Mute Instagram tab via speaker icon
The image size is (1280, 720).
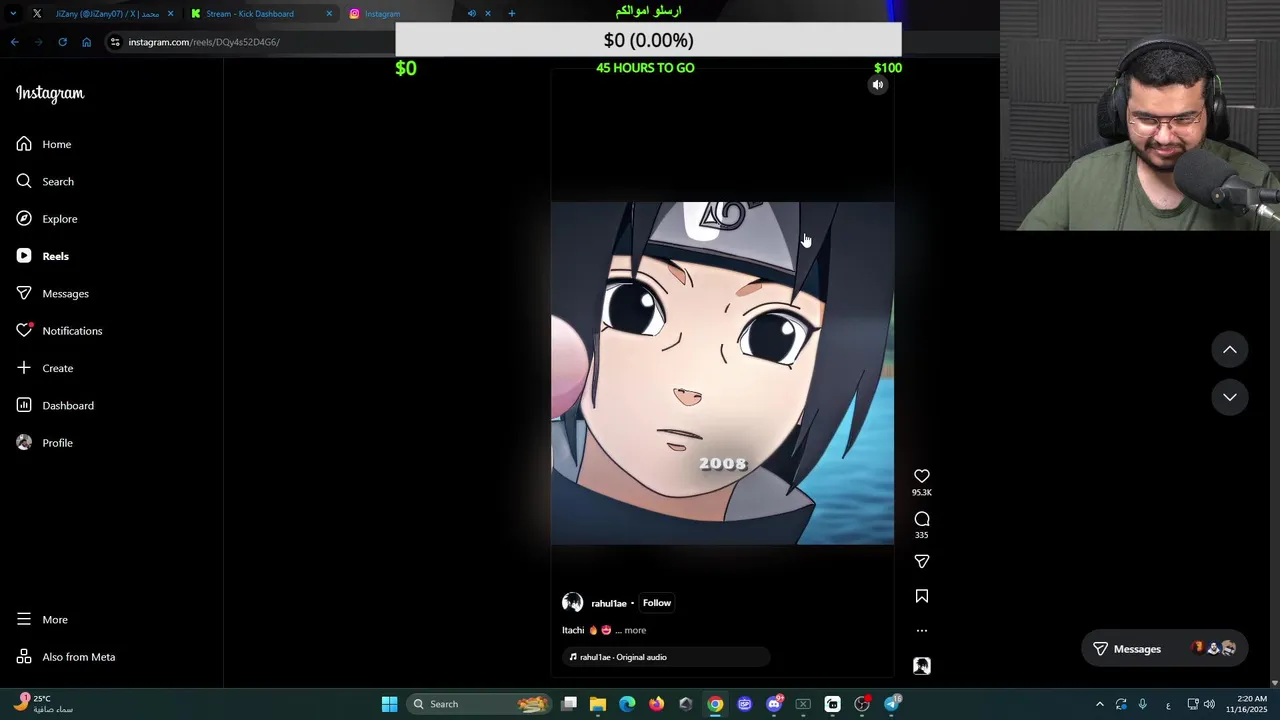tap(472, 14)
